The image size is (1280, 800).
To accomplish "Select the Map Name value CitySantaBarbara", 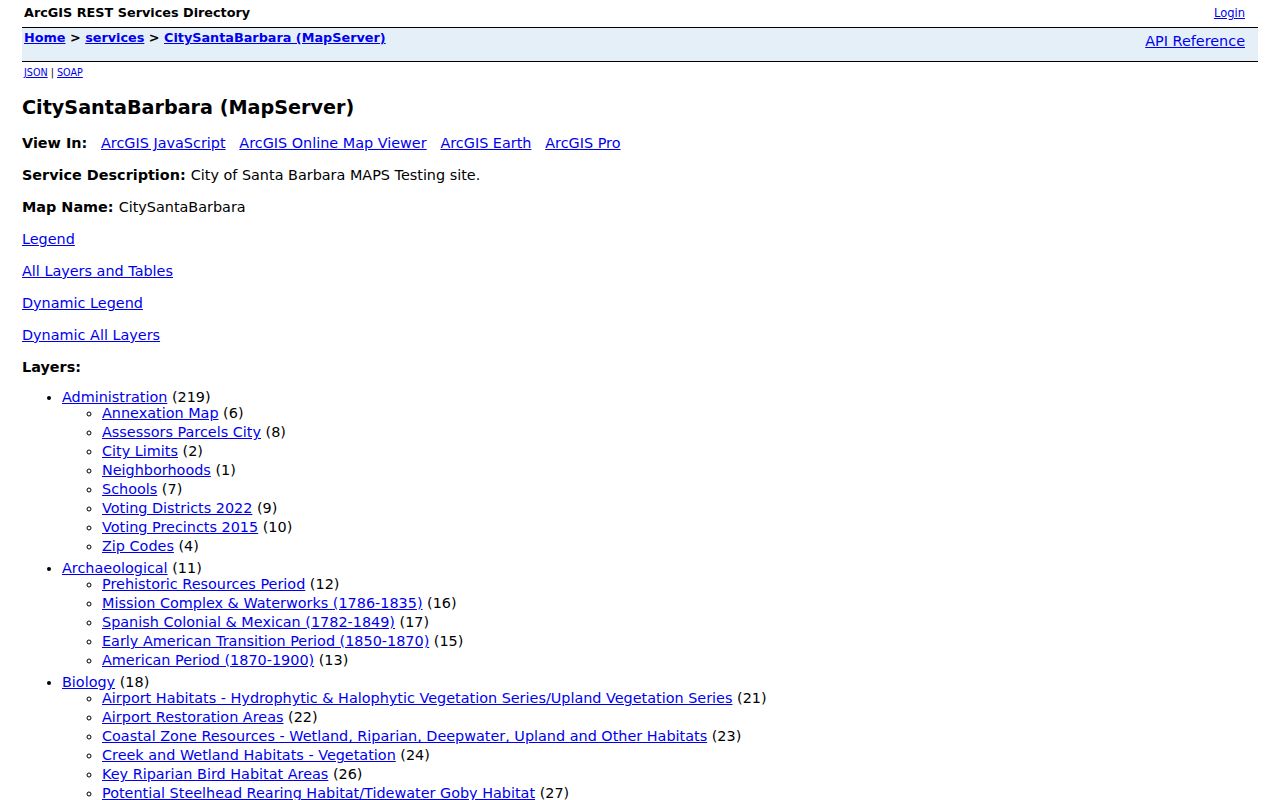I will pos(182,207).
